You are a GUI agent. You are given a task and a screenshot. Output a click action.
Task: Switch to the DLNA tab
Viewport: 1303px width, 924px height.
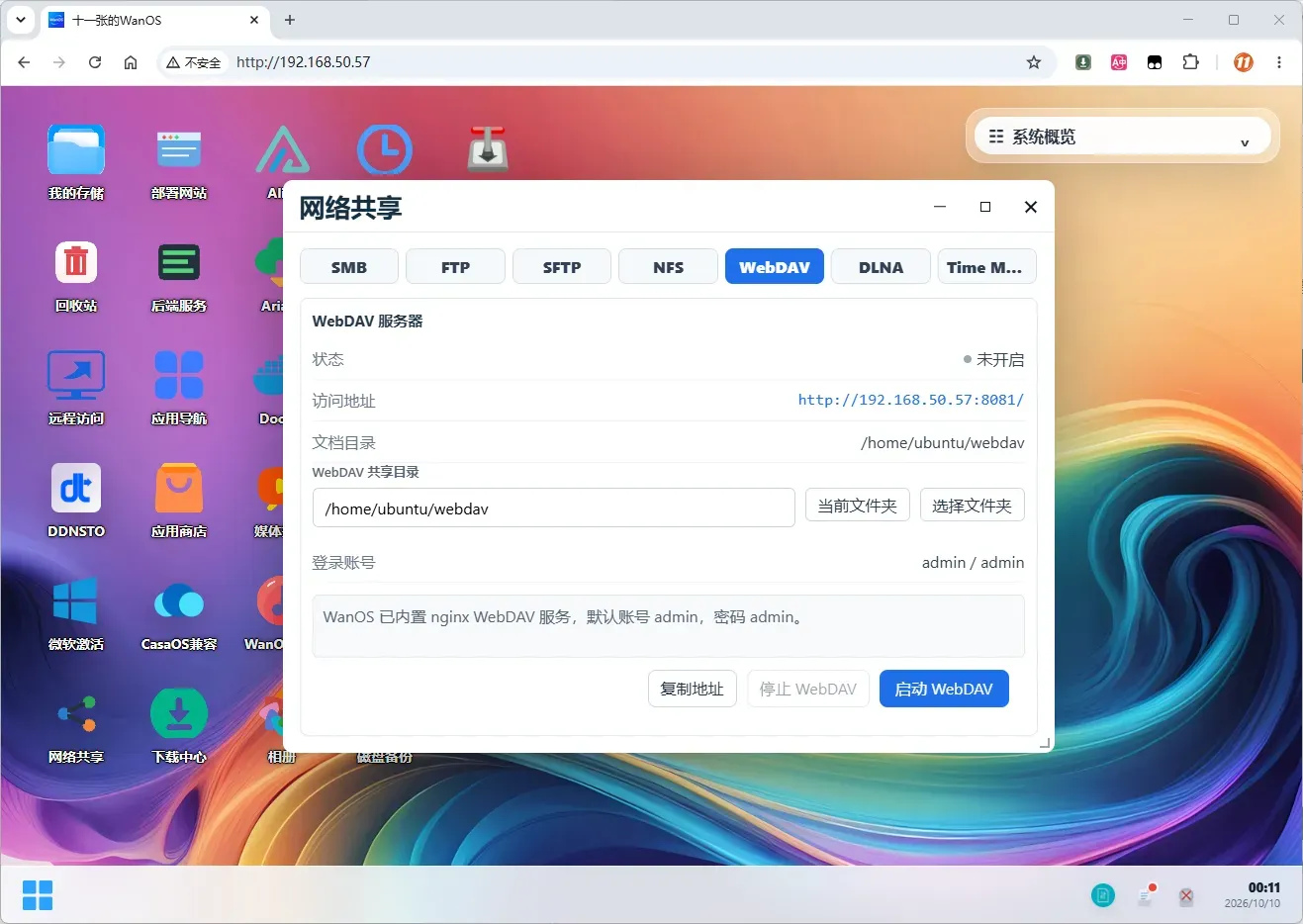[882, 267]
